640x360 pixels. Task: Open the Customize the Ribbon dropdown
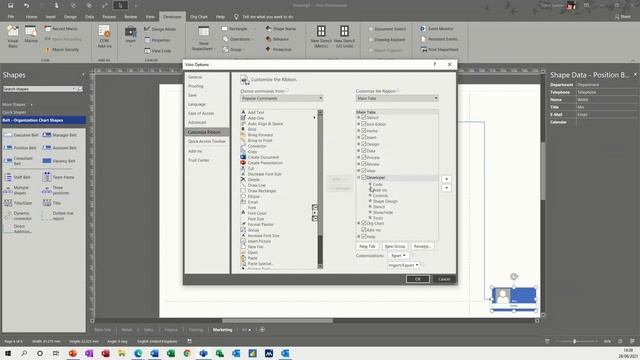397,98
